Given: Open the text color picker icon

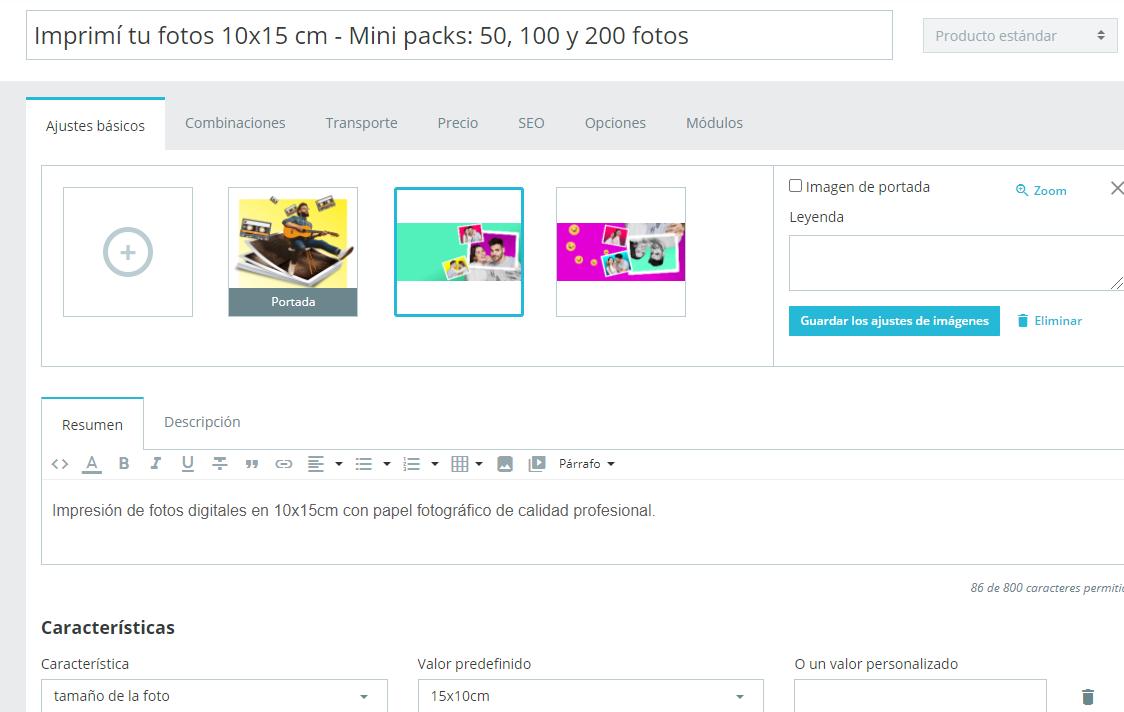Looking at the screenshot, I should point(92,464).
